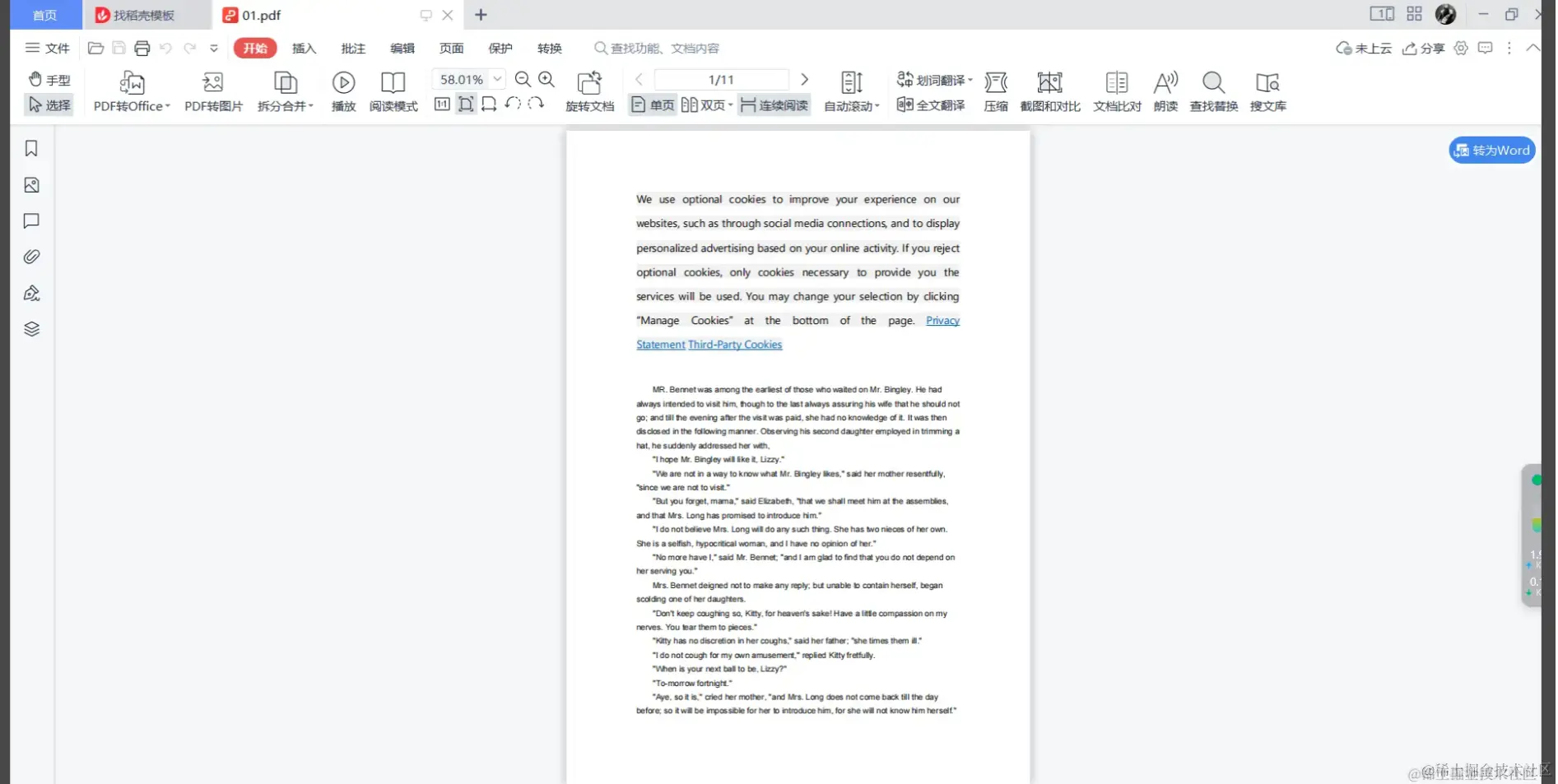This screenshot has height=784, width=1558.
Task: Click the open folder icon
Action: (x=95, y=49)
